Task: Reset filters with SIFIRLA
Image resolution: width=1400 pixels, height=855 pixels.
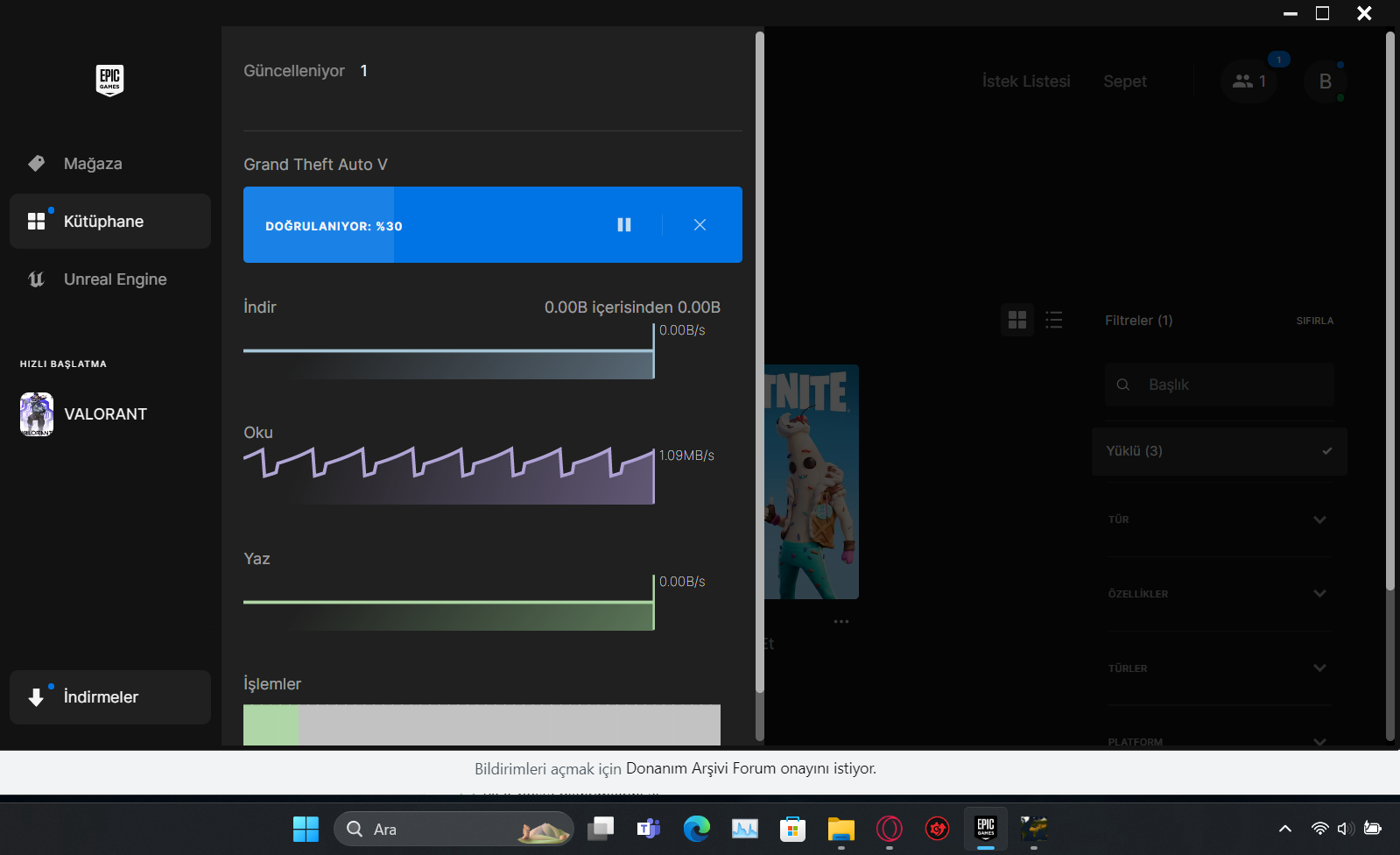Action: coord(1315,321)
